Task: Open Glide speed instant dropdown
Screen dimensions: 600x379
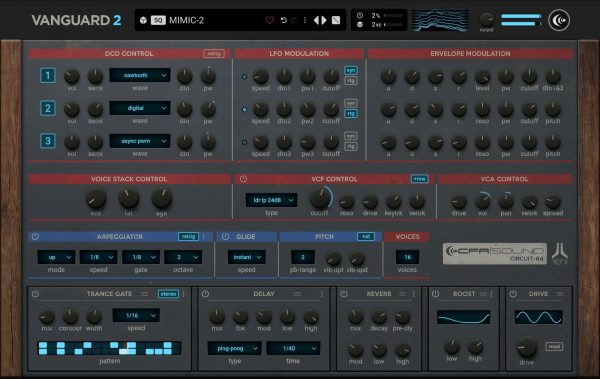Action: (x=246, y=257)
